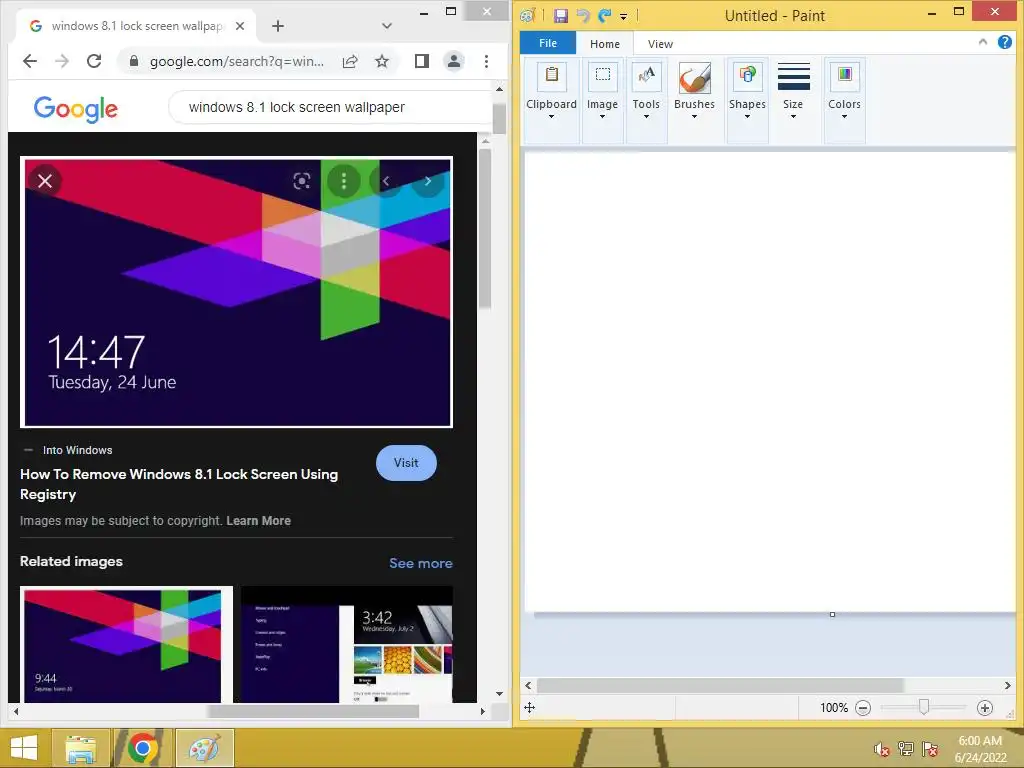
Task: Click the Paint horizontal scrollbar
Action: coord(719,686)
